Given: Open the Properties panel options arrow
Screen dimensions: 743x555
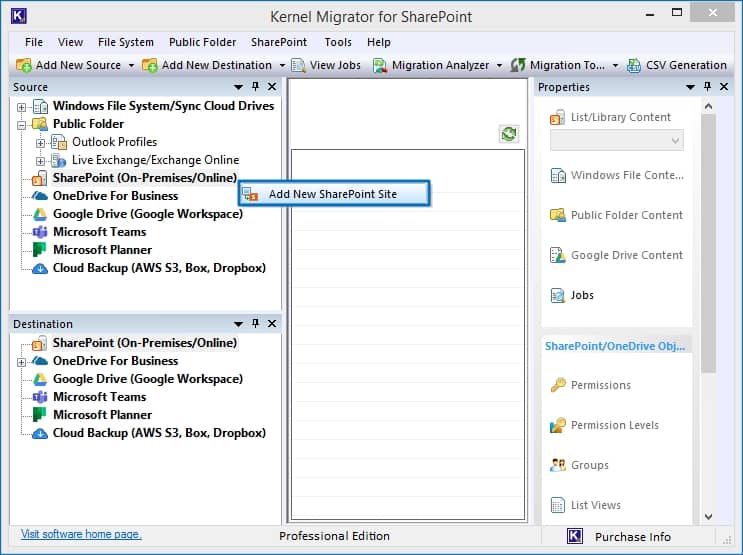Looking at the screenshot, I should [690, 87].
